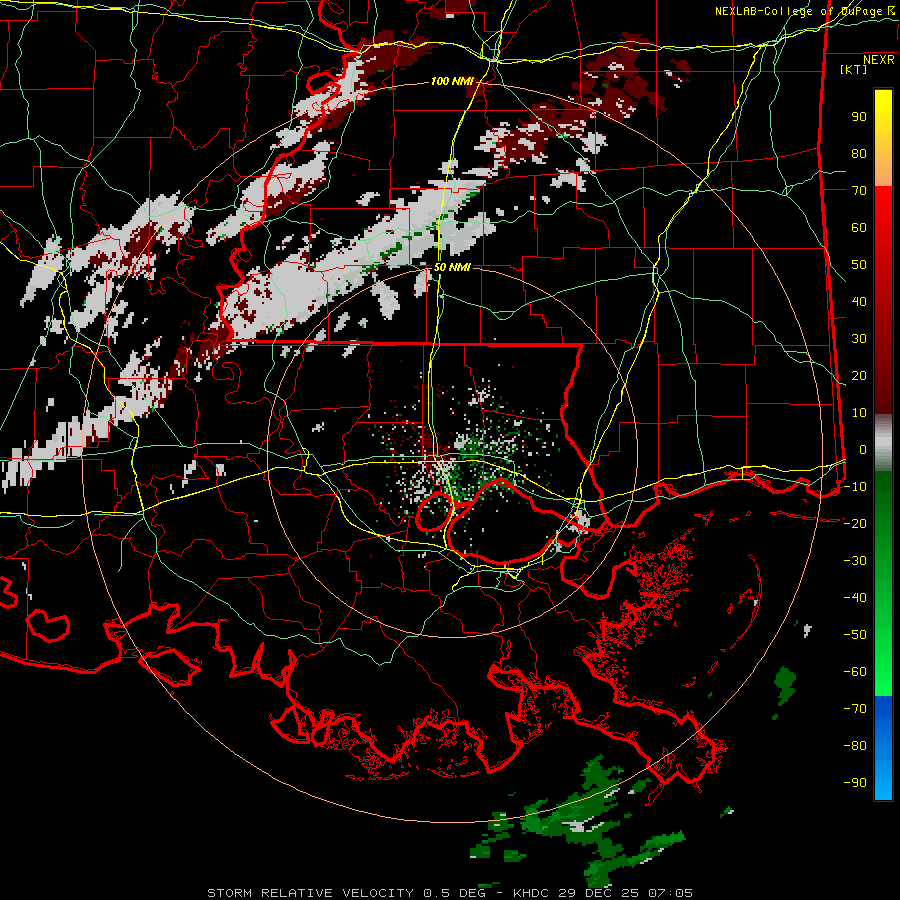The width and height of the screenshot is (900, 900).
Task: Click the -80 value on velocity scale
Action: (x=855, y=746)
